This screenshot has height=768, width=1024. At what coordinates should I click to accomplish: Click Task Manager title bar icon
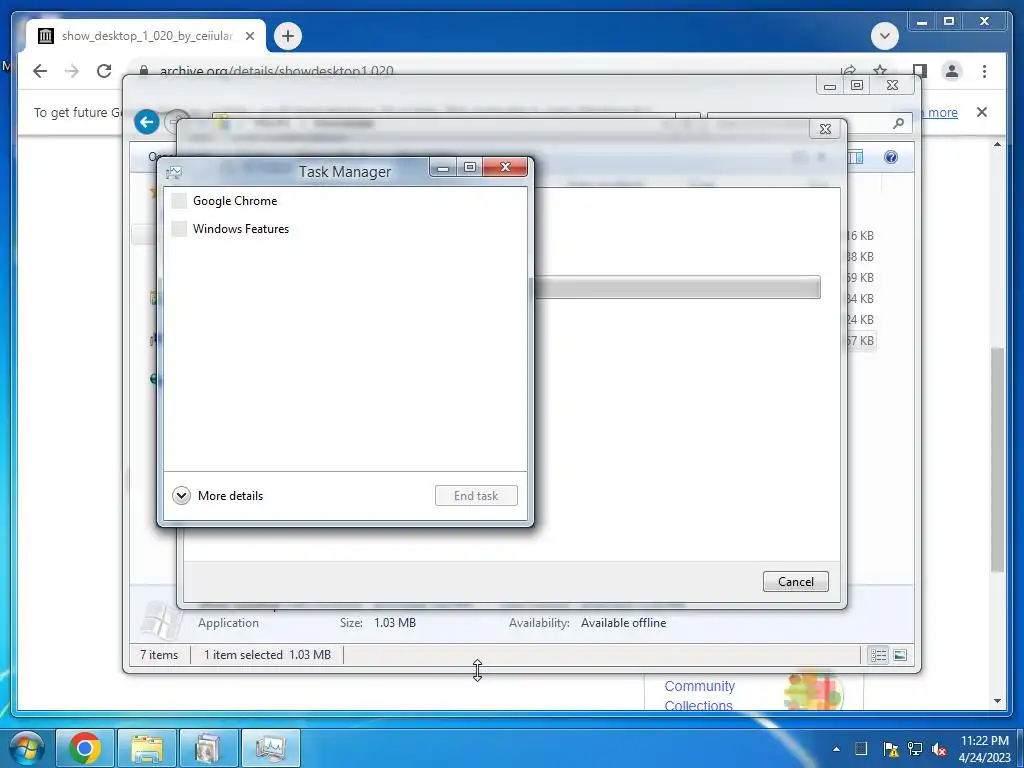pos(174,172)
